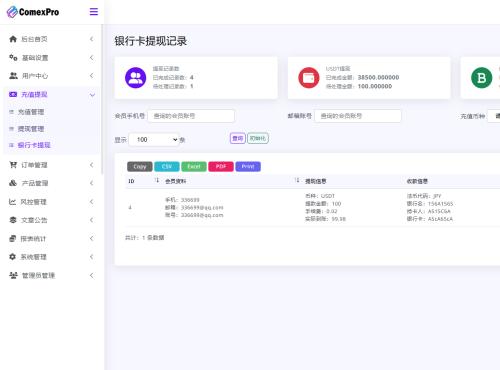The height and width of the screenshot is (370, 500).
Task: Open the 提现管理 submenu item
Action: (31, 129)
